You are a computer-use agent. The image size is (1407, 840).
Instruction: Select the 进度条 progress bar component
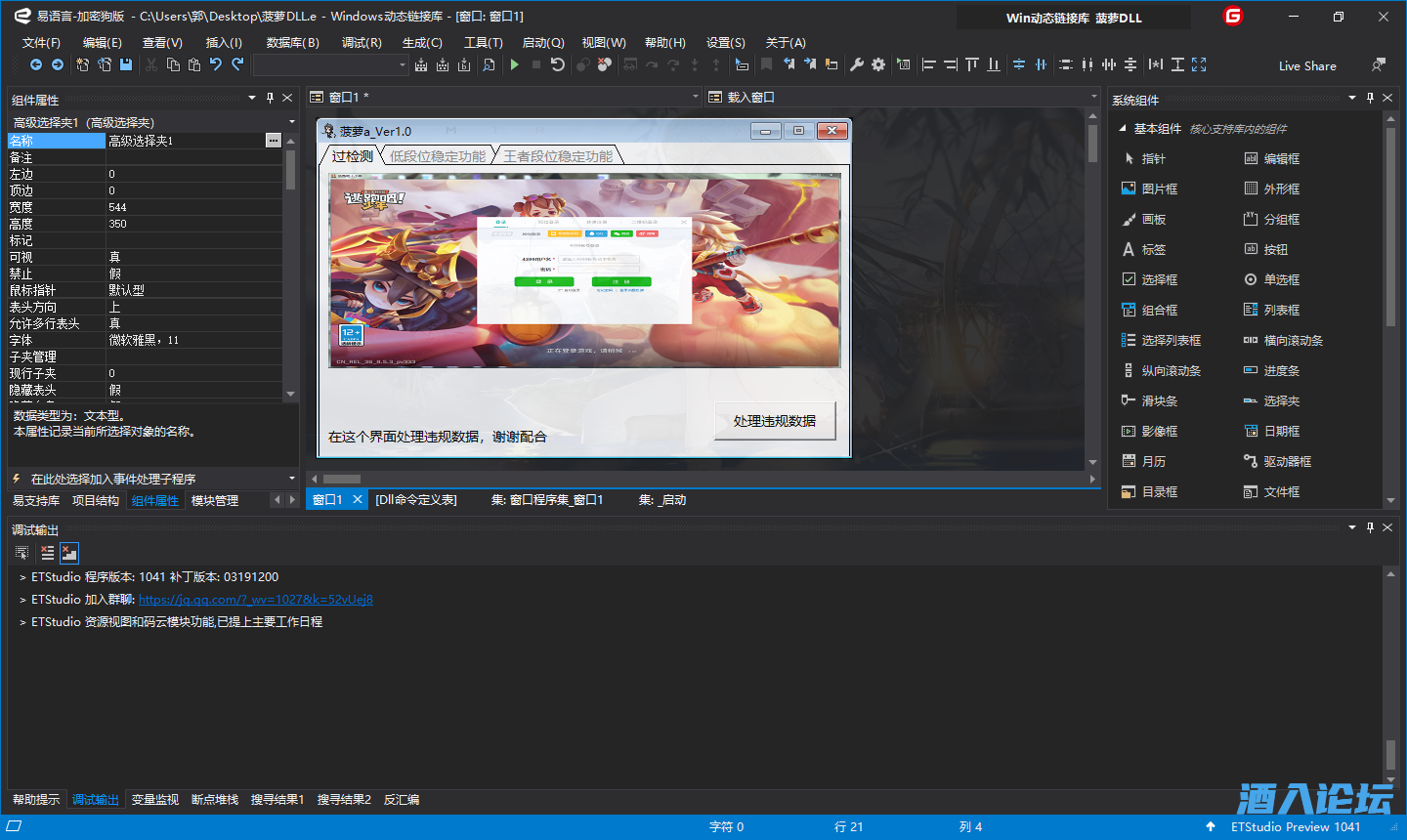point(1272,370)
